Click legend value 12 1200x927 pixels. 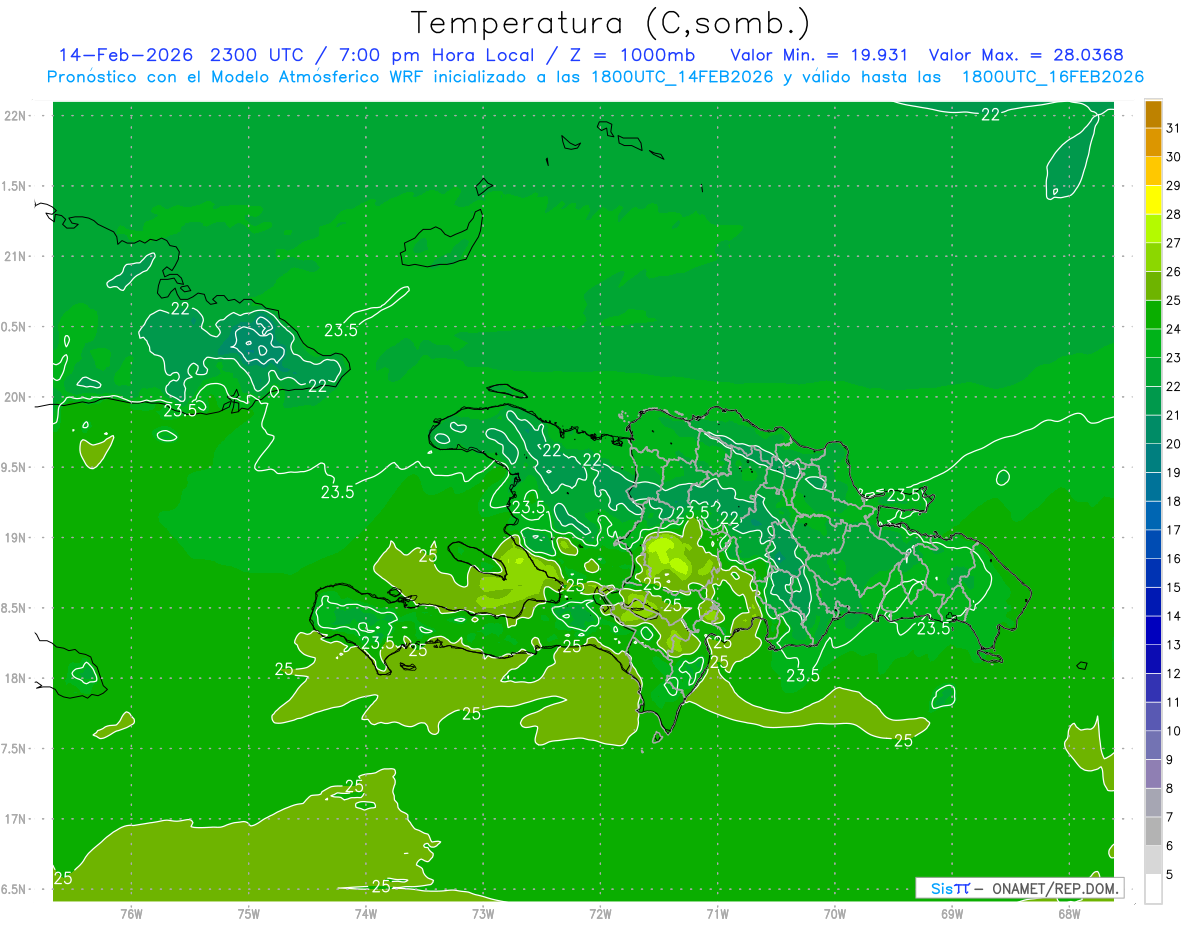1173,674
